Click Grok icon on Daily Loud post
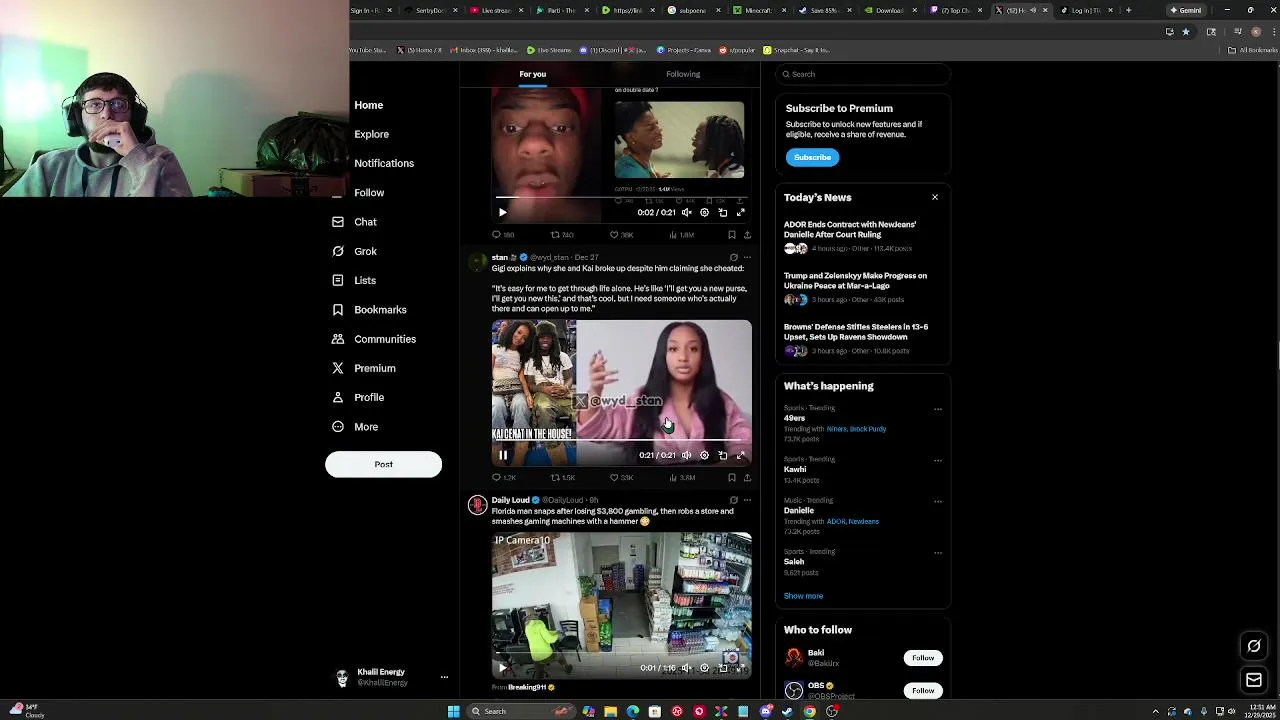This screenshot has height=720, width=1280. [733, 500]
